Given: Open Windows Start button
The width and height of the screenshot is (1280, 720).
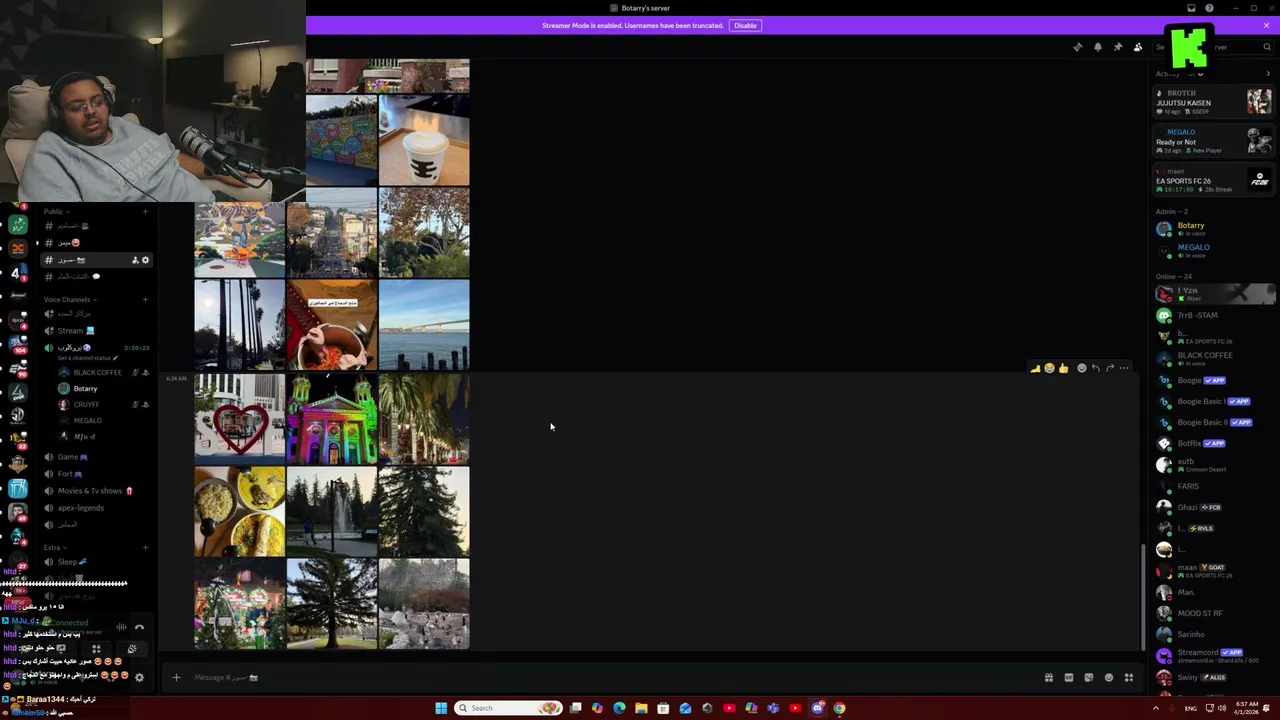Looking at the screenshot, I should click(441, 708).
